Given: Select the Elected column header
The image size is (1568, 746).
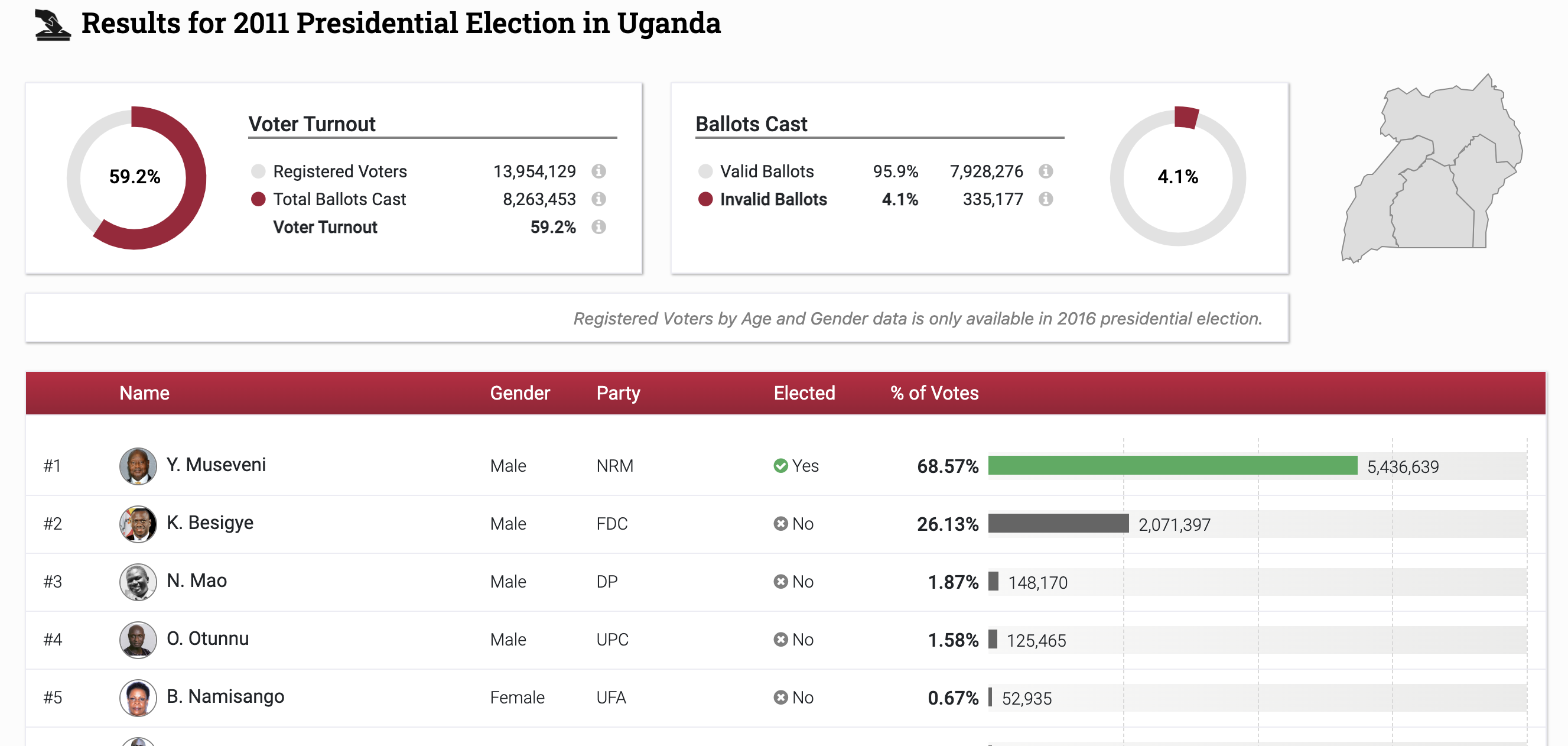Looking at the screenshot, I should (x=804, y=393).
